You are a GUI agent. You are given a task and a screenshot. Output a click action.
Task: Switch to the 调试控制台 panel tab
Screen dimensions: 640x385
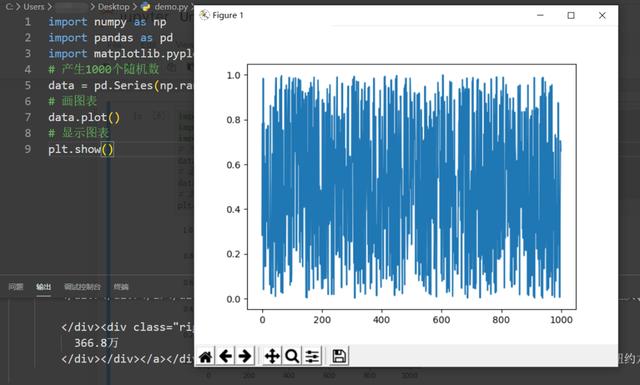[x=82, y=287]
